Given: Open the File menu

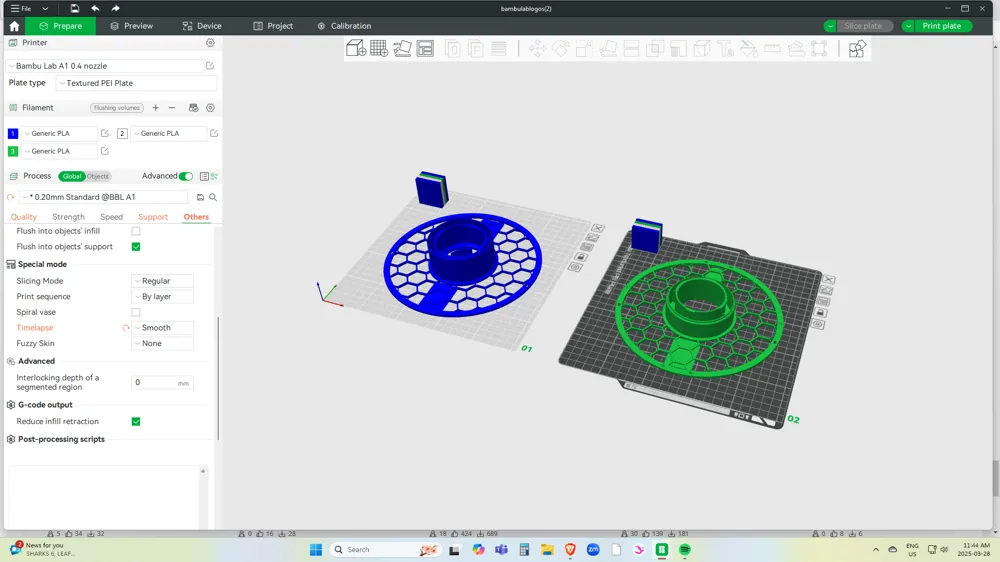Looking at the screenshot, I should click(x=20, y=8).
